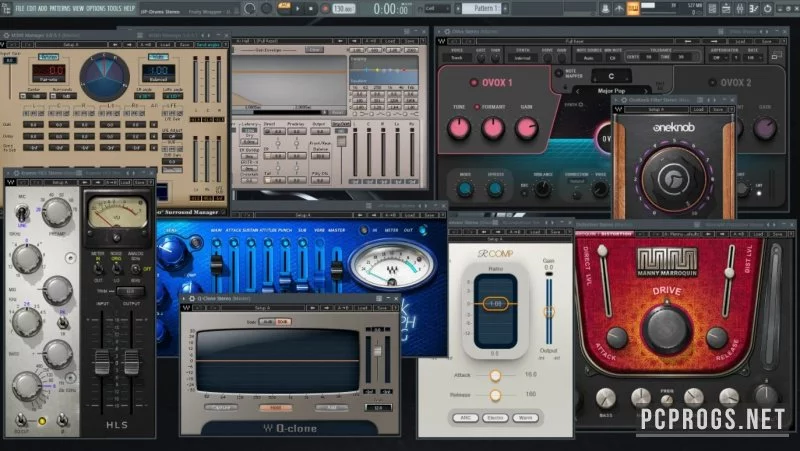
Task: Click the DIST LVL slider handle
Action: pos(730,272)
